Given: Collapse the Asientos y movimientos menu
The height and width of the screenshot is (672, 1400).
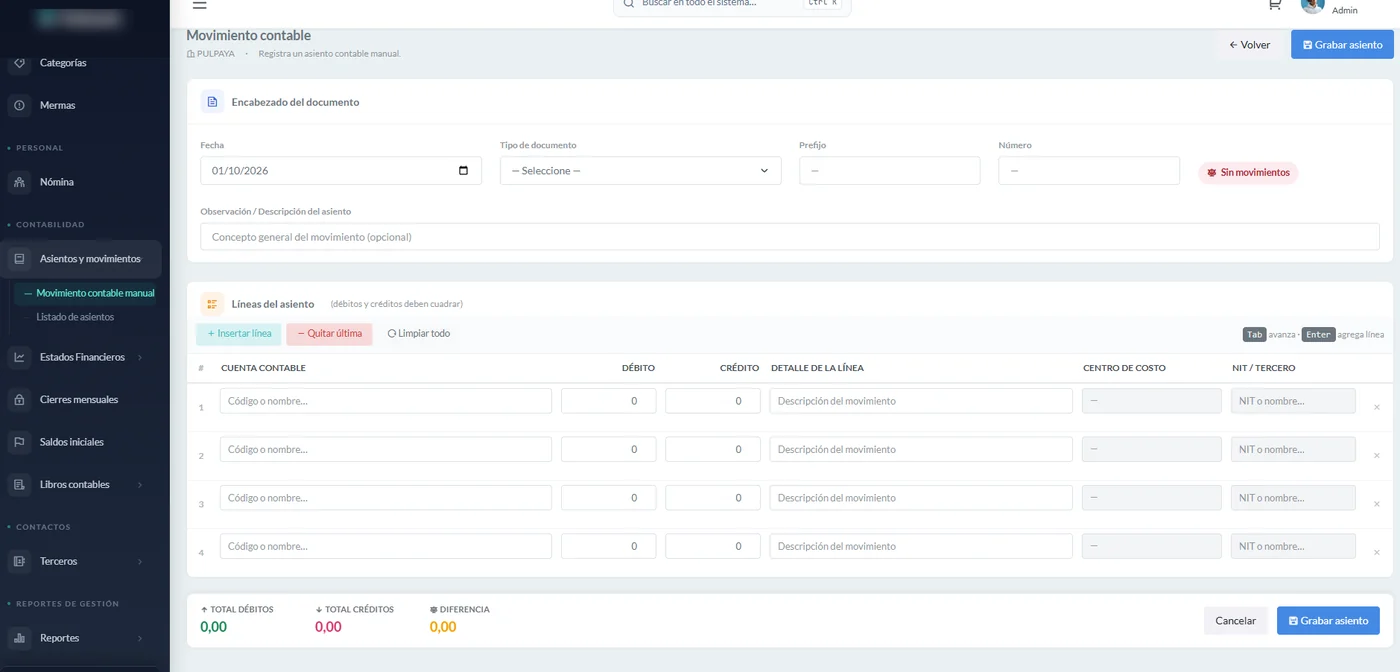Looking at the screenshot, I should tap(81, 259).
